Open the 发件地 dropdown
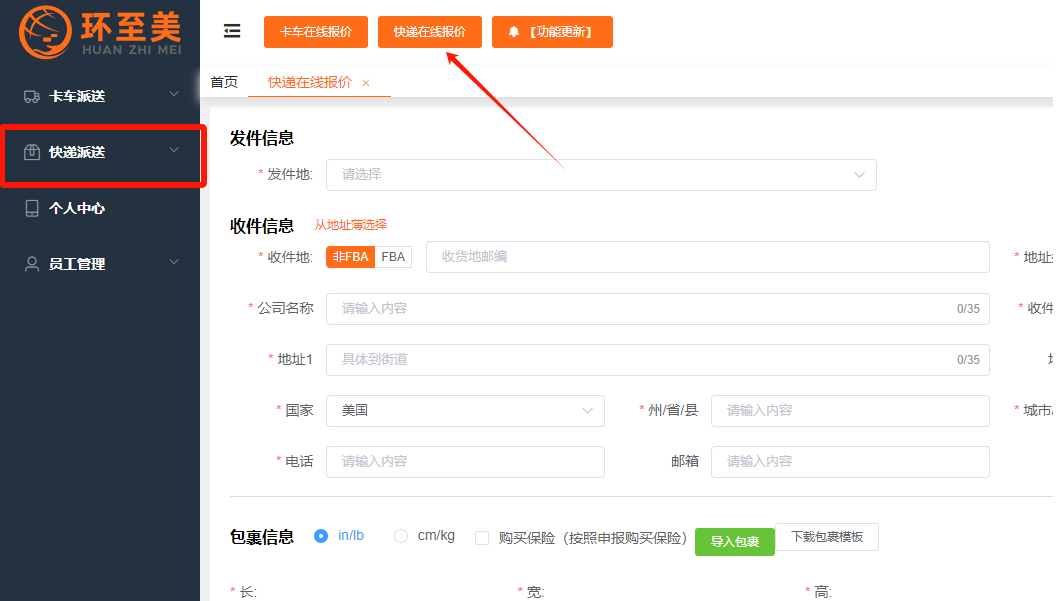Viewport: 1057px width, 601px height. [x=600, y=174]
